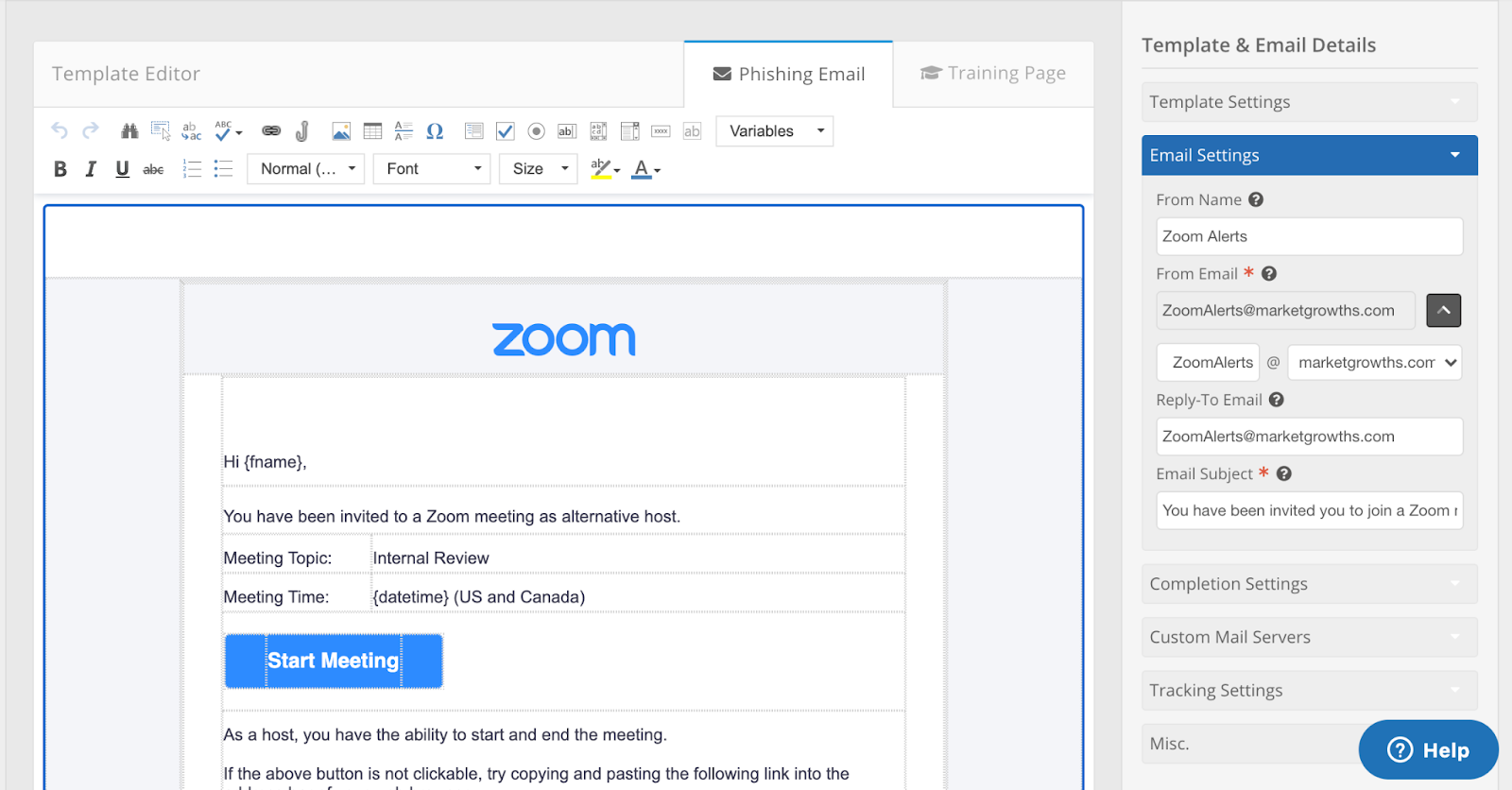Click the insert radio button icon

[x=536, y=131]
